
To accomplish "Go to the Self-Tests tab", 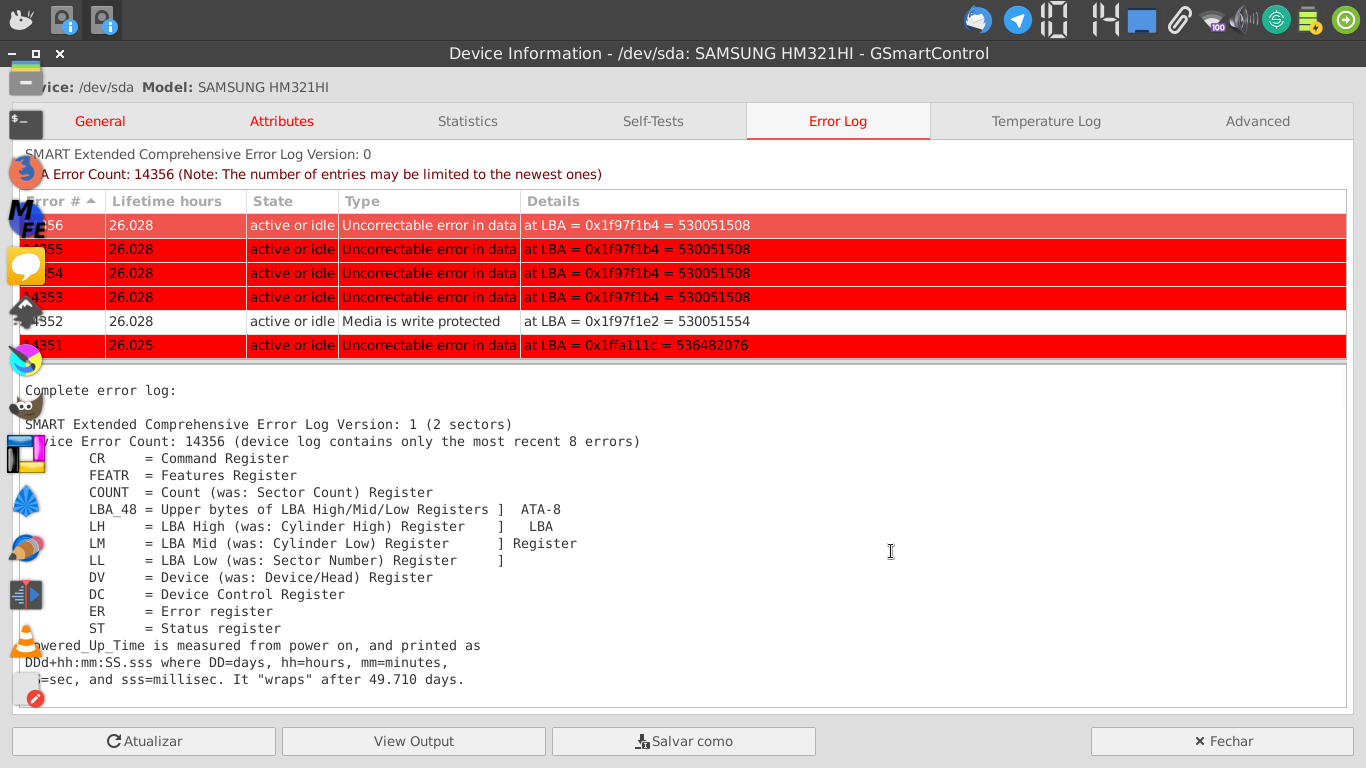I will click(653, 121).
